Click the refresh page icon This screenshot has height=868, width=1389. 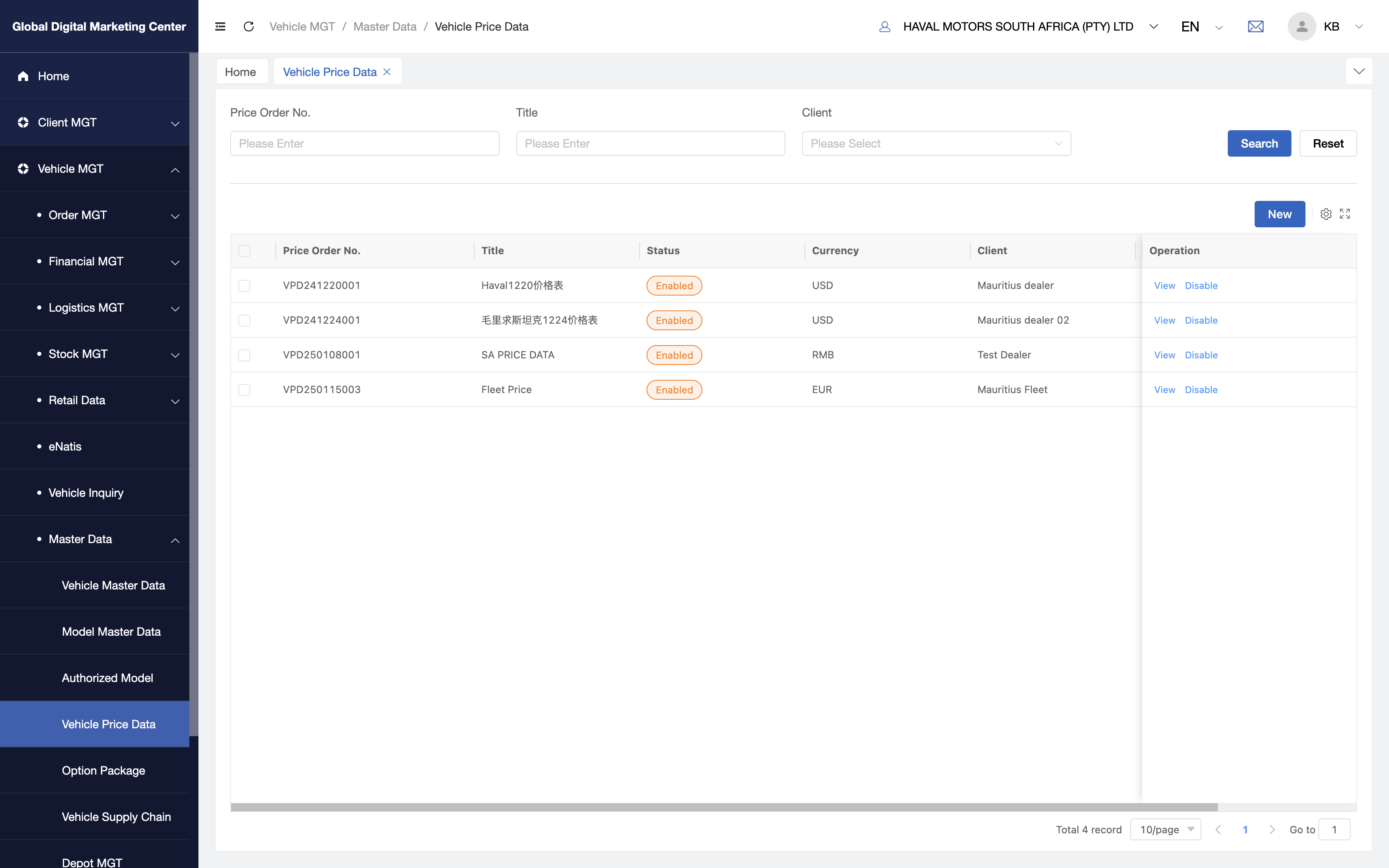[x=248, y=26]
